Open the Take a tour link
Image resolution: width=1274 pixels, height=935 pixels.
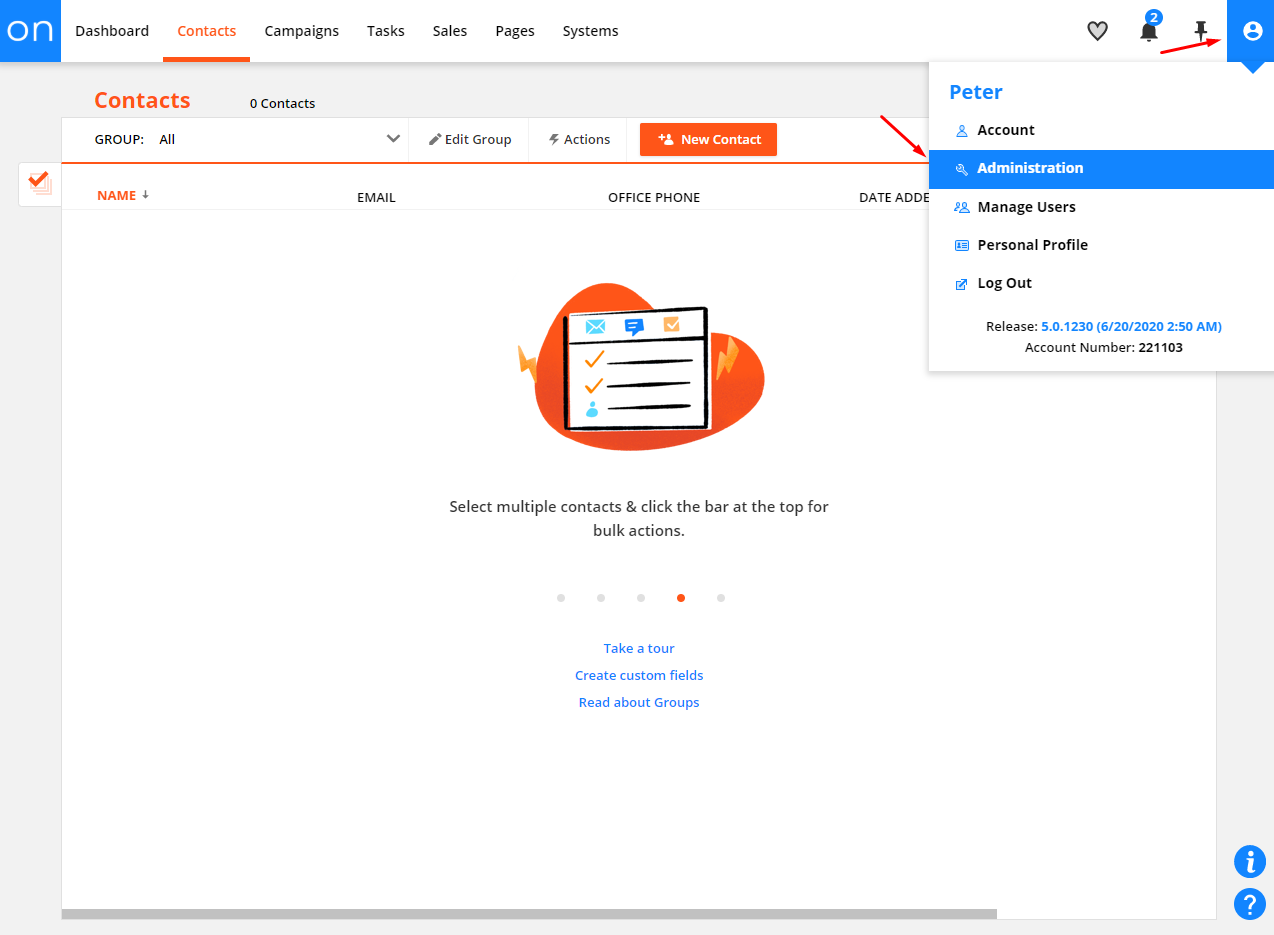click(639, 648)
